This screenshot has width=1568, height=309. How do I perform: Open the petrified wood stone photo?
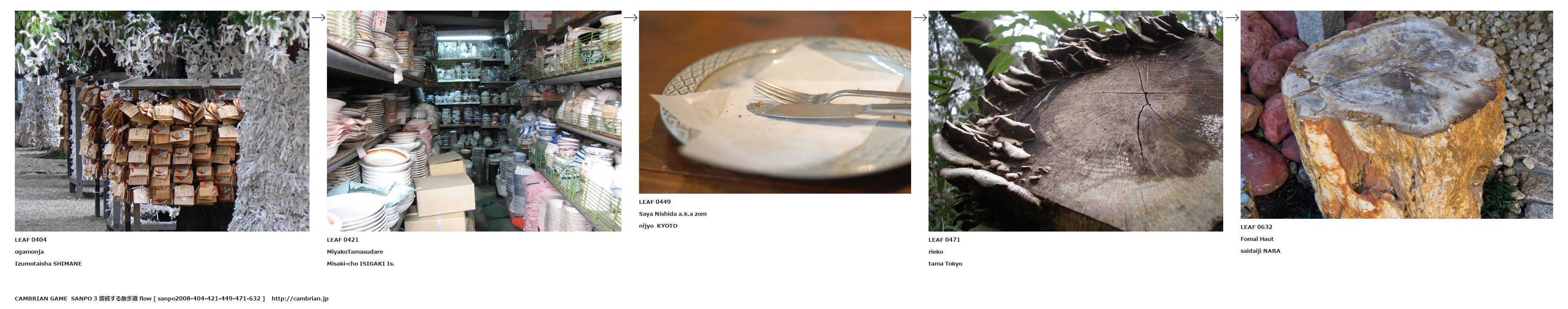coord(1397,114)
